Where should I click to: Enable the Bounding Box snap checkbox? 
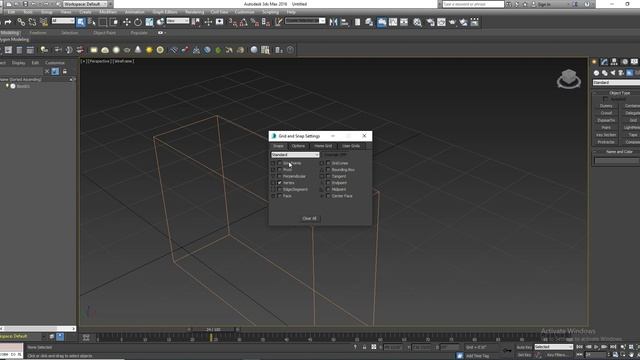click(328, 170)
